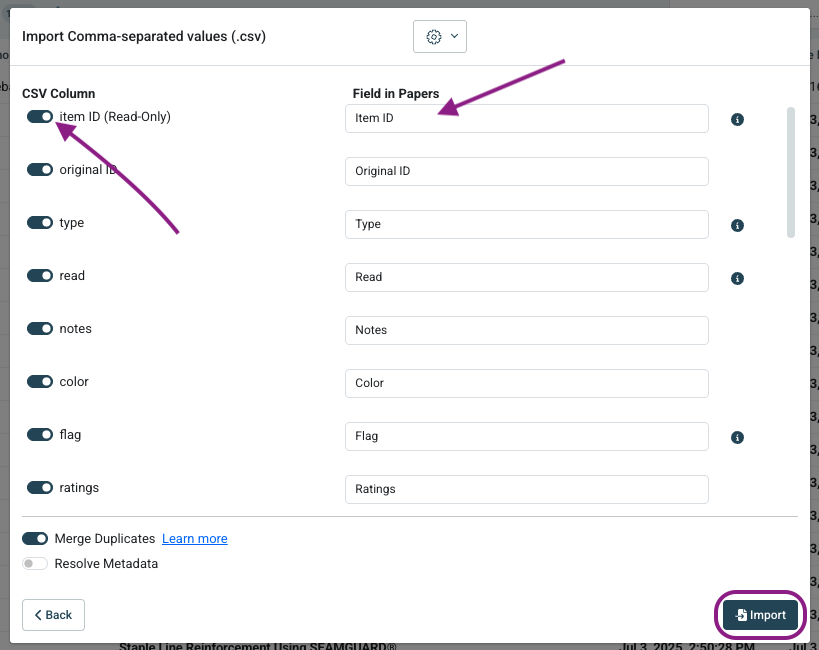Turn off the type column toggle
This screenshot has width=819, height=650.
(40, 223)
